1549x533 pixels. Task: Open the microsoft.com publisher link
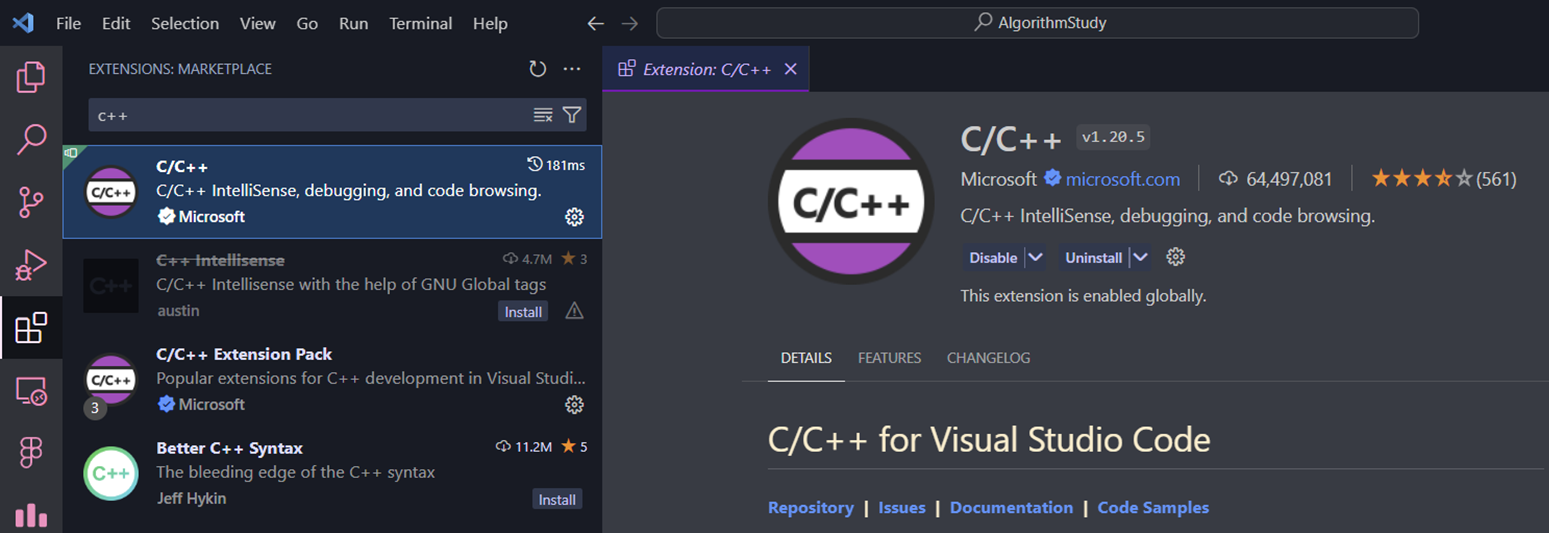(x=1122, y=179)
